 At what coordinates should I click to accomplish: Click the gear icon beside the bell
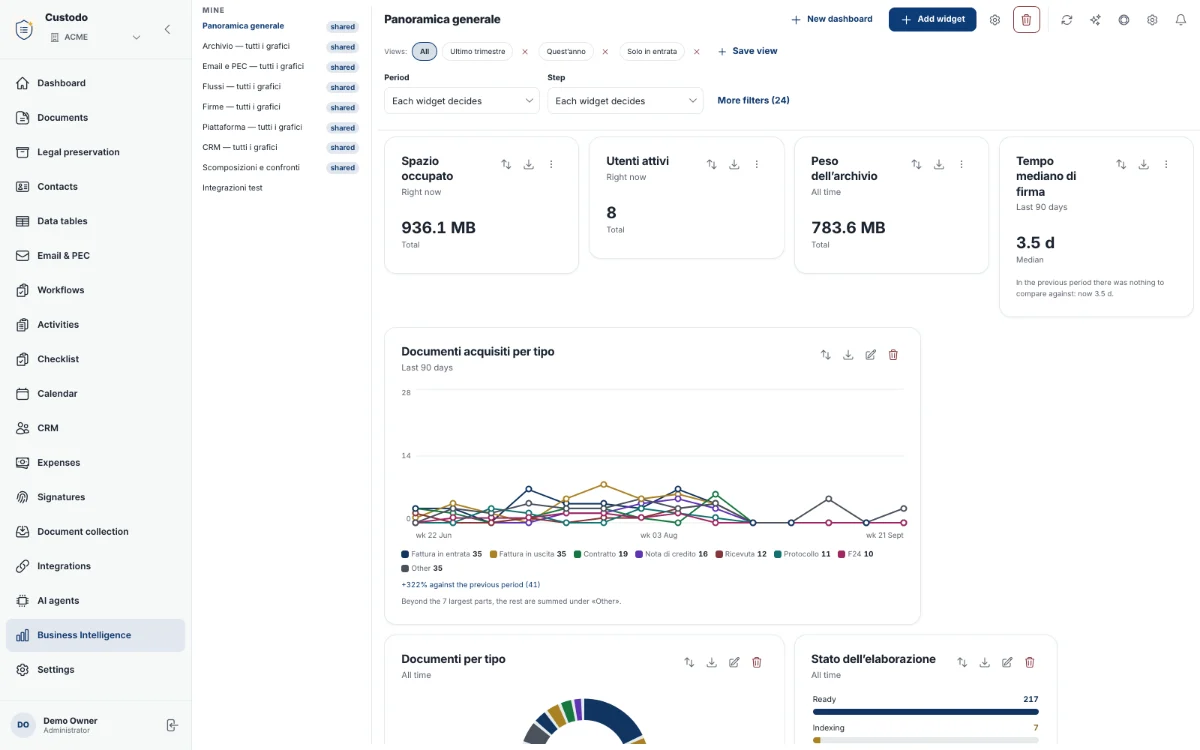click(x=1152, y=20)
